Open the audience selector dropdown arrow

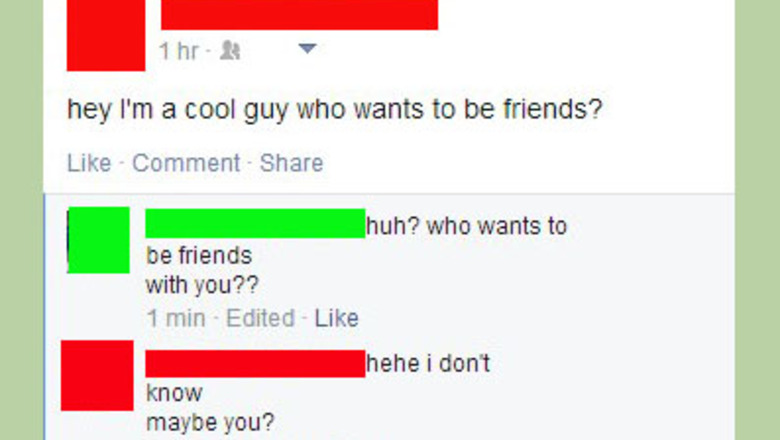coord(307,49)
